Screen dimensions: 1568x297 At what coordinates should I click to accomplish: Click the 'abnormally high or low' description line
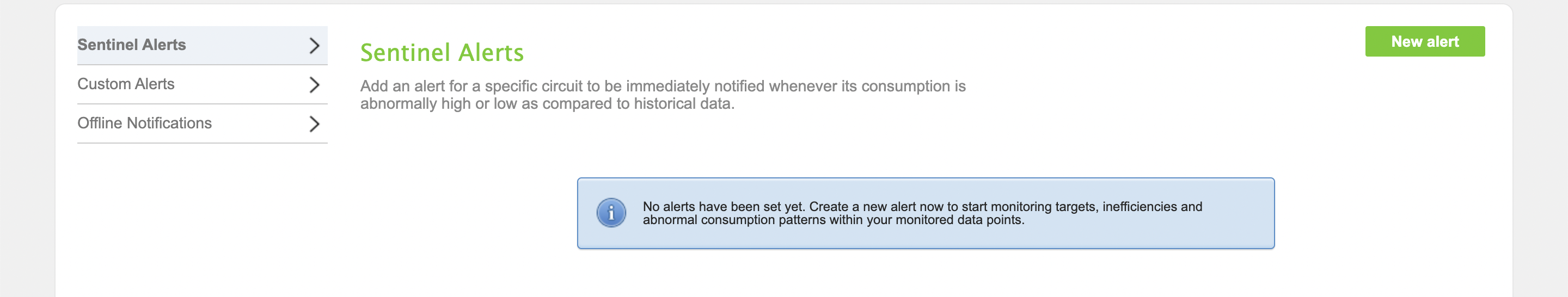click(547, 104)
